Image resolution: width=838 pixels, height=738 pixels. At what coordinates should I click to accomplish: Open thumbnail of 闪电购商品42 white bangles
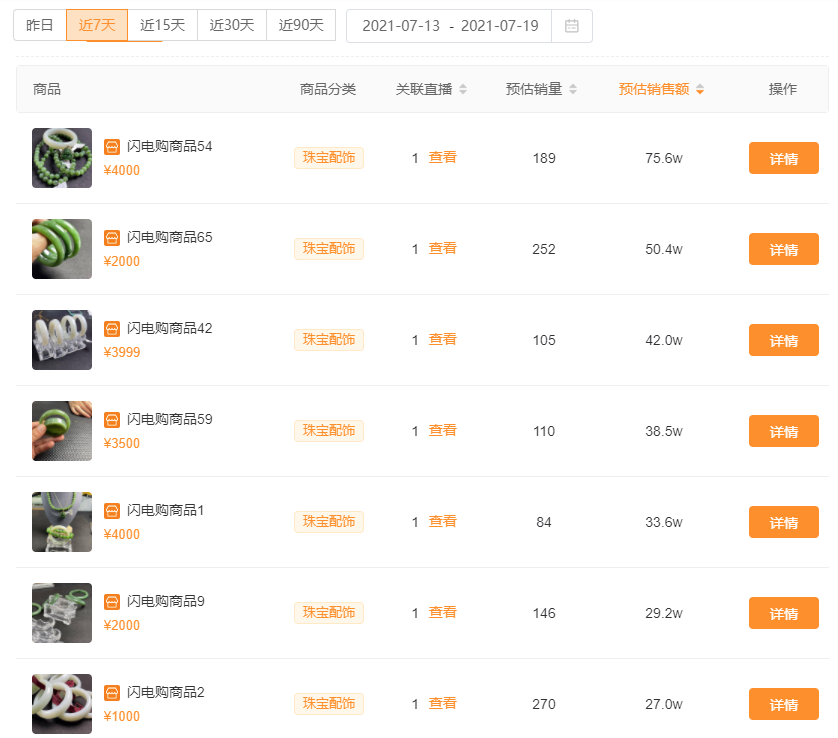(x=62, y=340)
